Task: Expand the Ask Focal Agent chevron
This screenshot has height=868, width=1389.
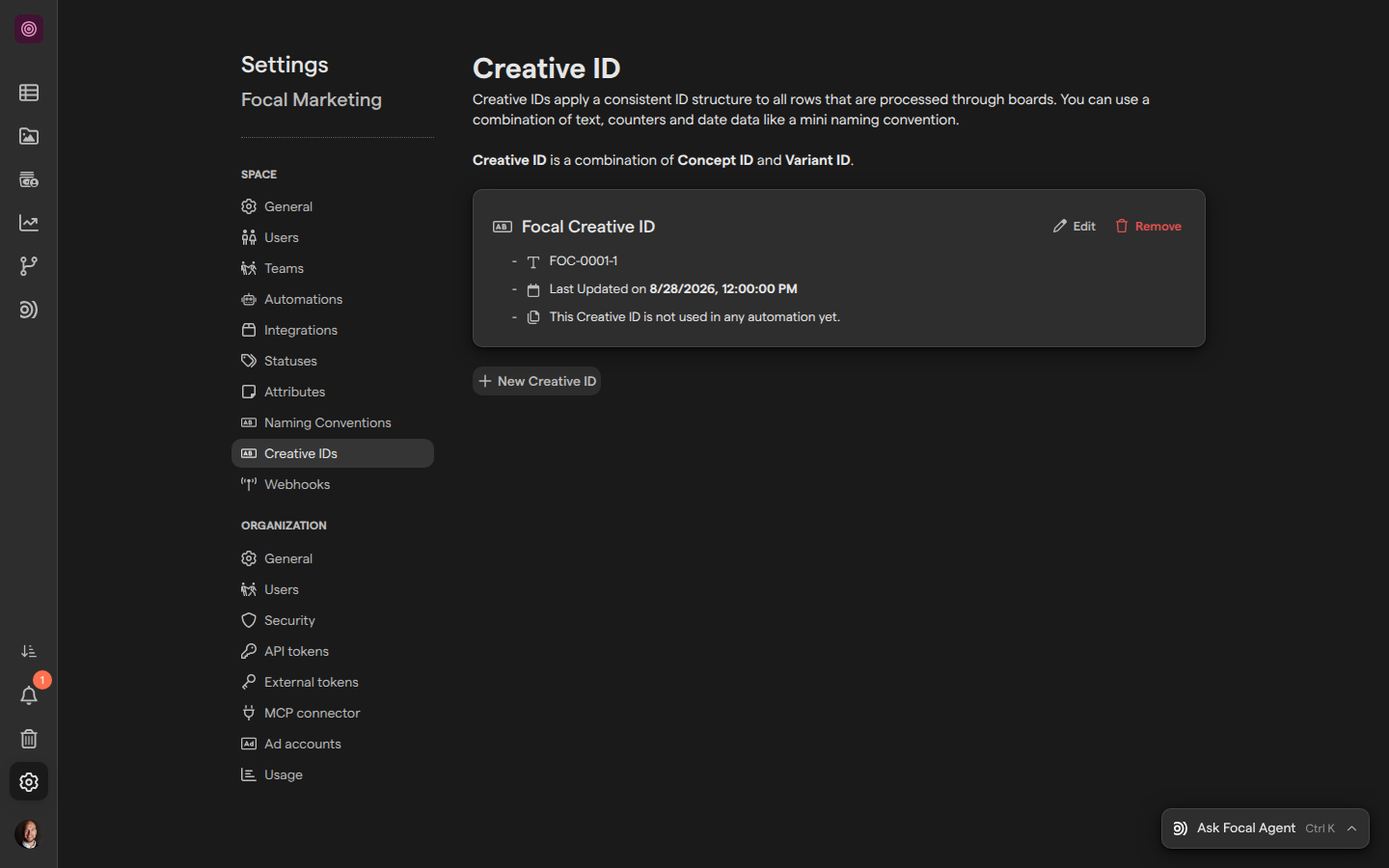Action: pyautogui.click(x=1352, y=828)
